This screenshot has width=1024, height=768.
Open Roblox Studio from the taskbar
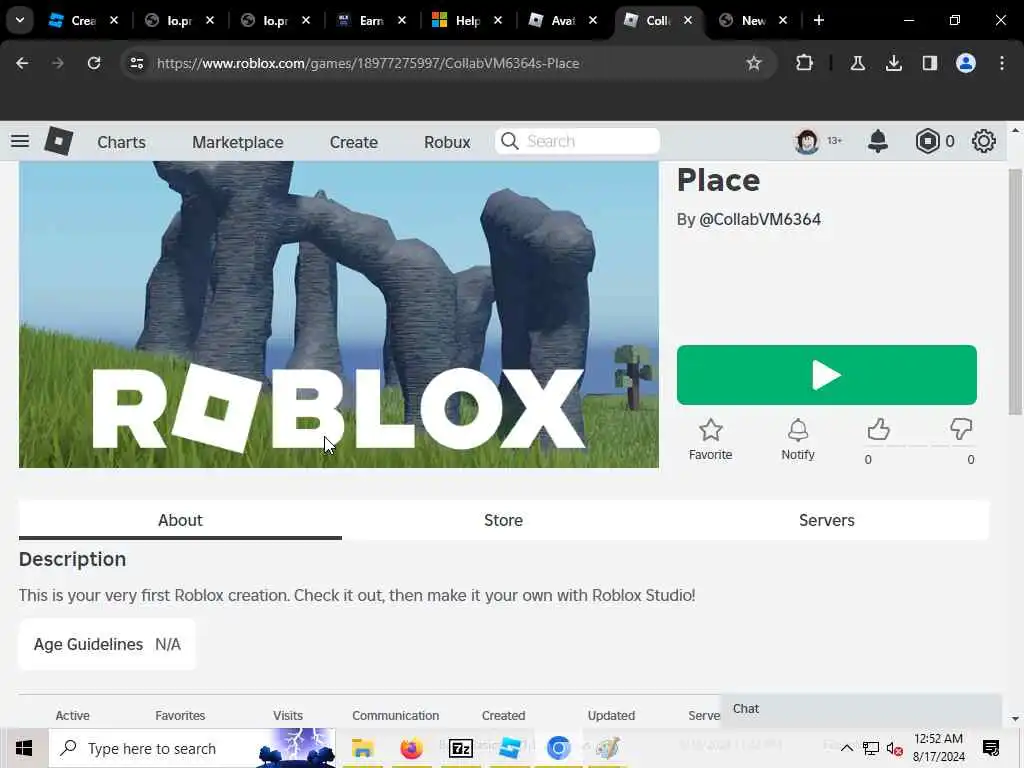(x=509, y=748)
